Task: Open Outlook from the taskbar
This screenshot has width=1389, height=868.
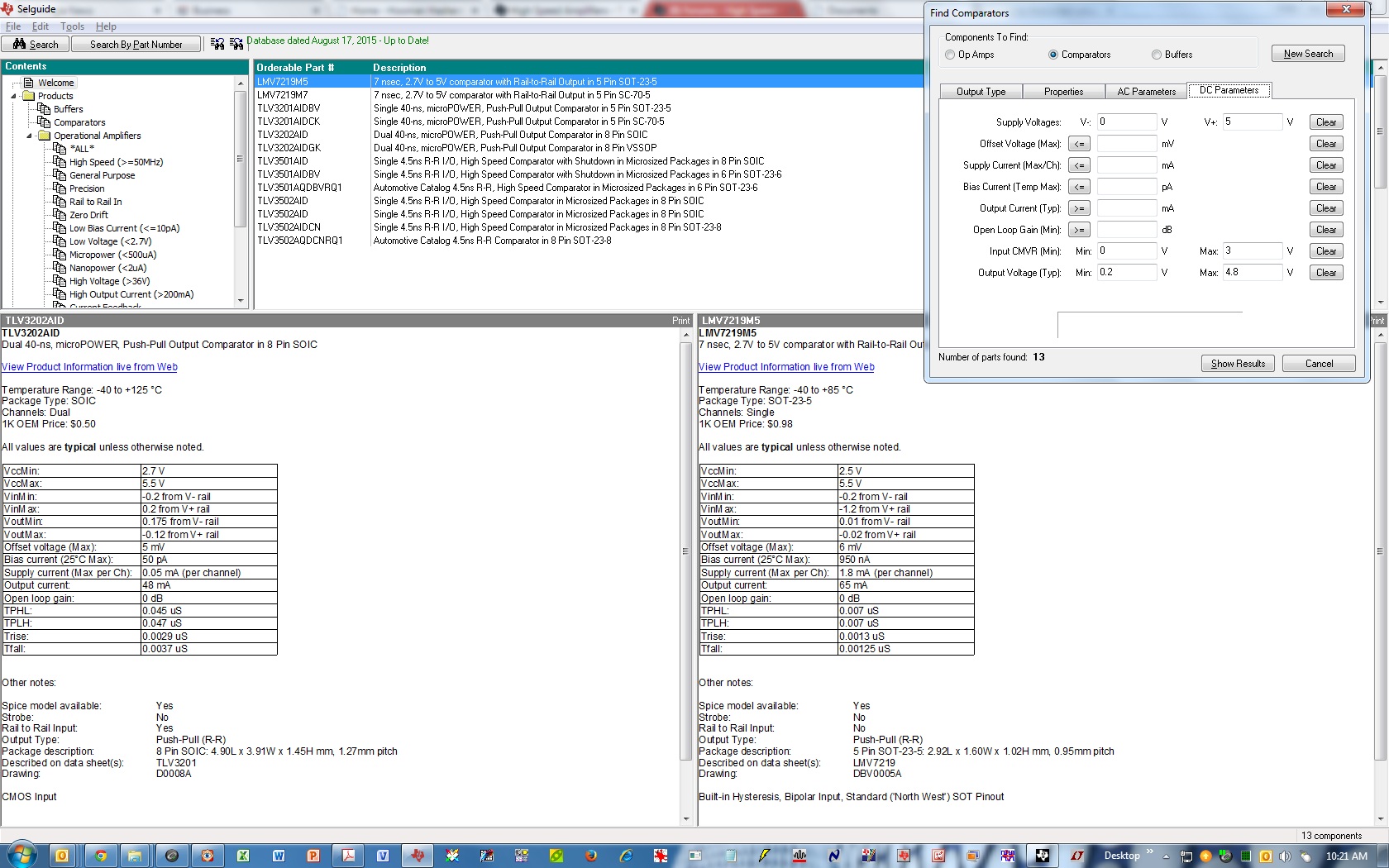Action: (62, 856)
